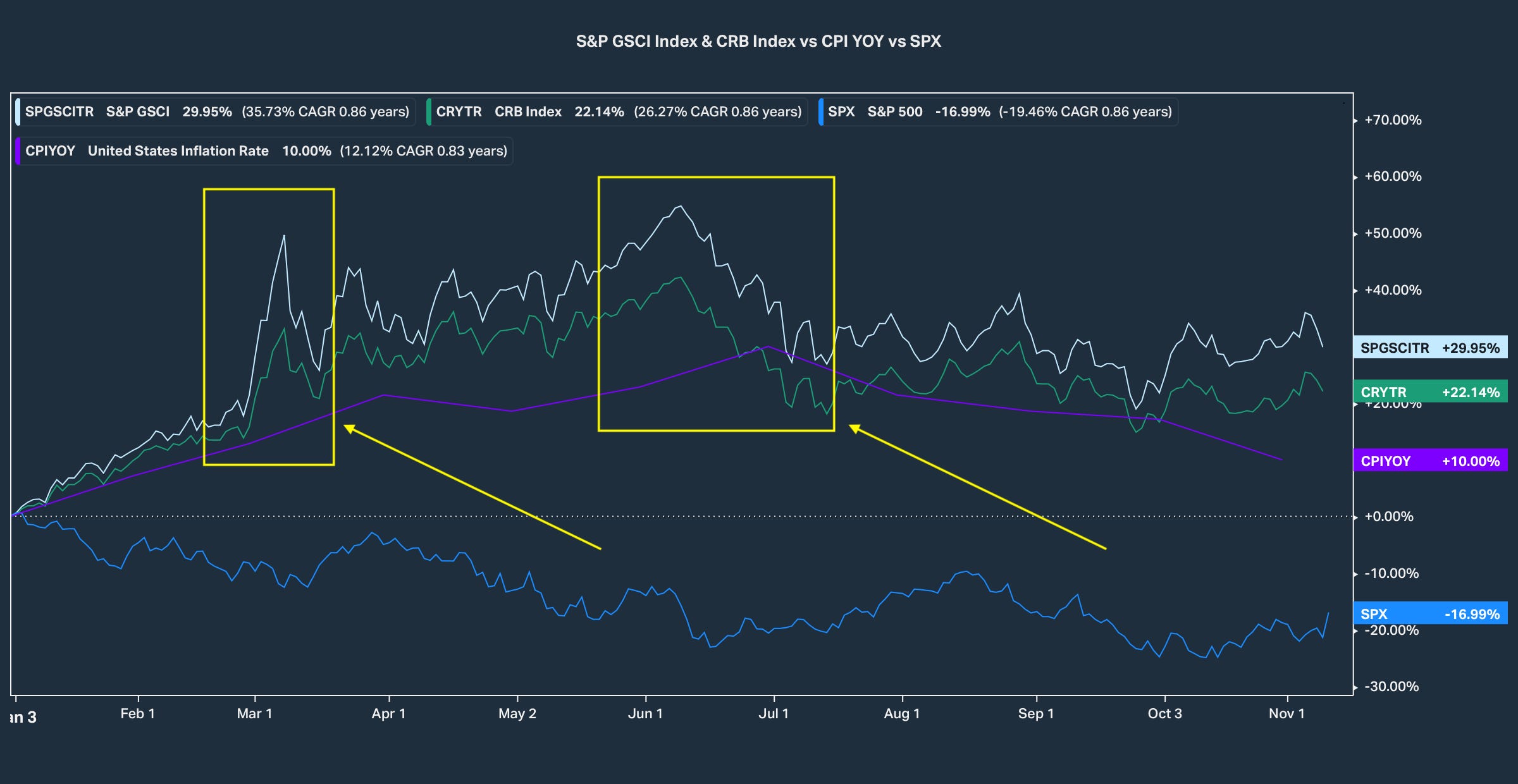Click the Jun 1 date axis label

(645, 714)
